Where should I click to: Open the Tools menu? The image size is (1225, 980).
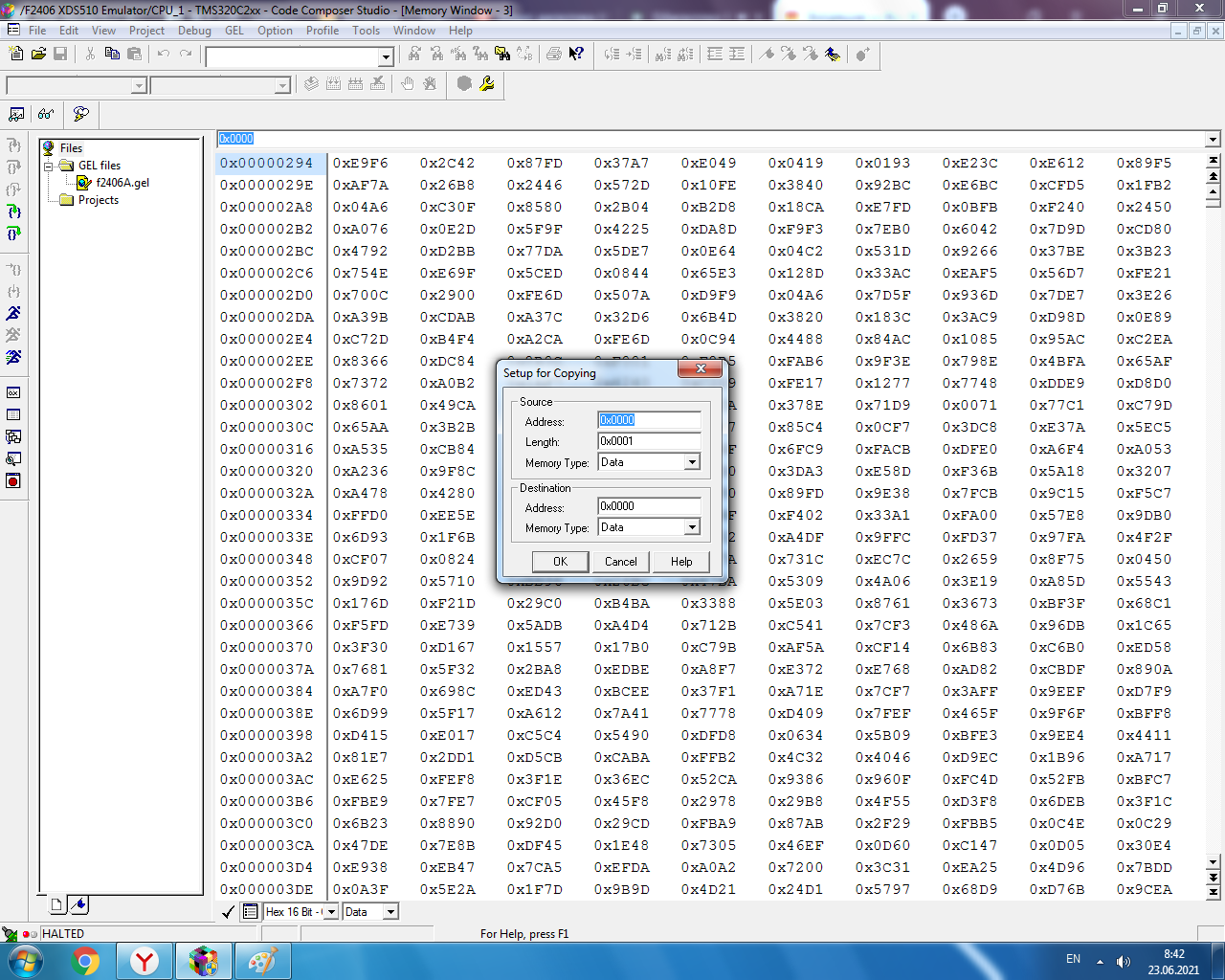click(x=367, y=31)
